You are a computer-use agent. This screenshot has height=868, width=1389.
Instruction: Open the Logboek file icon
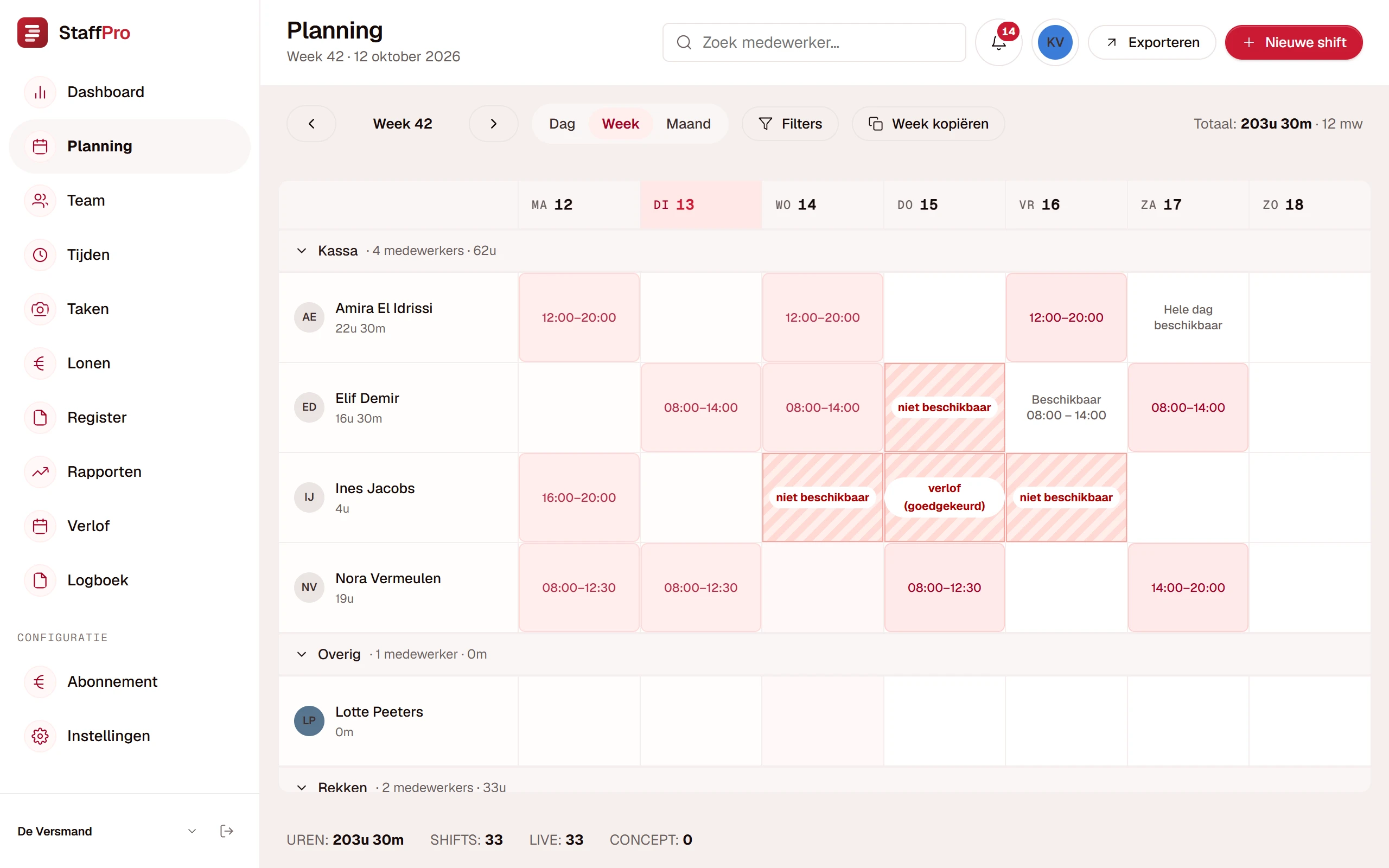point(40,580)
